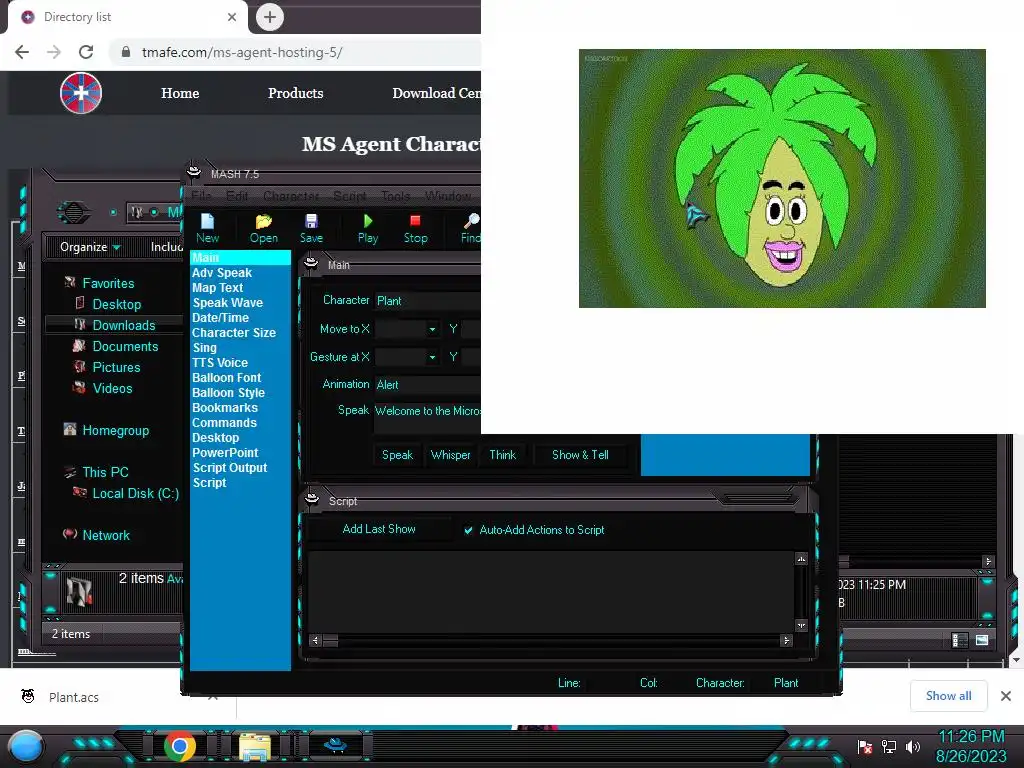Dismiss the downloads bar with the X
The height and width of the screenshot is (768, 1024).
tap(1006, 696)
